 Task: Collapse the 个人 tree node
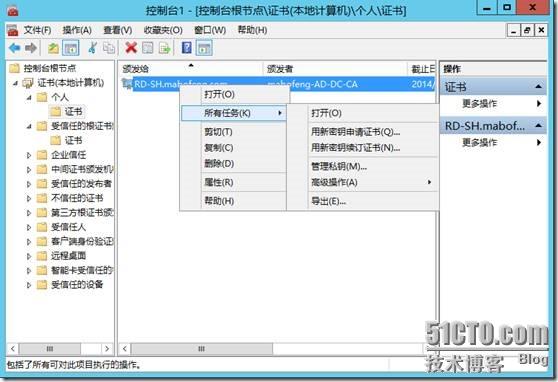tap(29, 97)
